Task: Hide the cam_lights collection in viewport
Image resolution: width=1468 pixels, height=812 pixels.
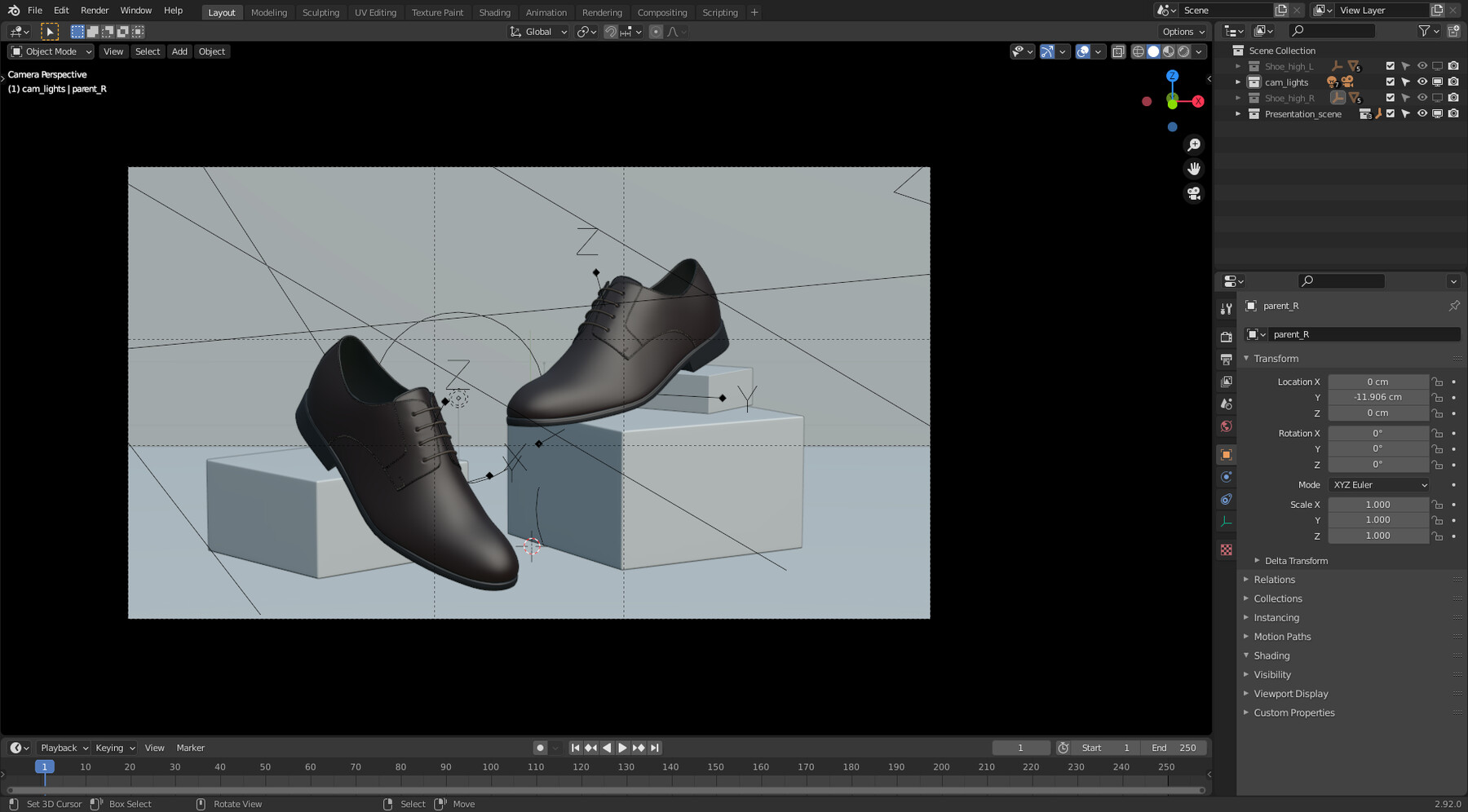Action: 1422,82
